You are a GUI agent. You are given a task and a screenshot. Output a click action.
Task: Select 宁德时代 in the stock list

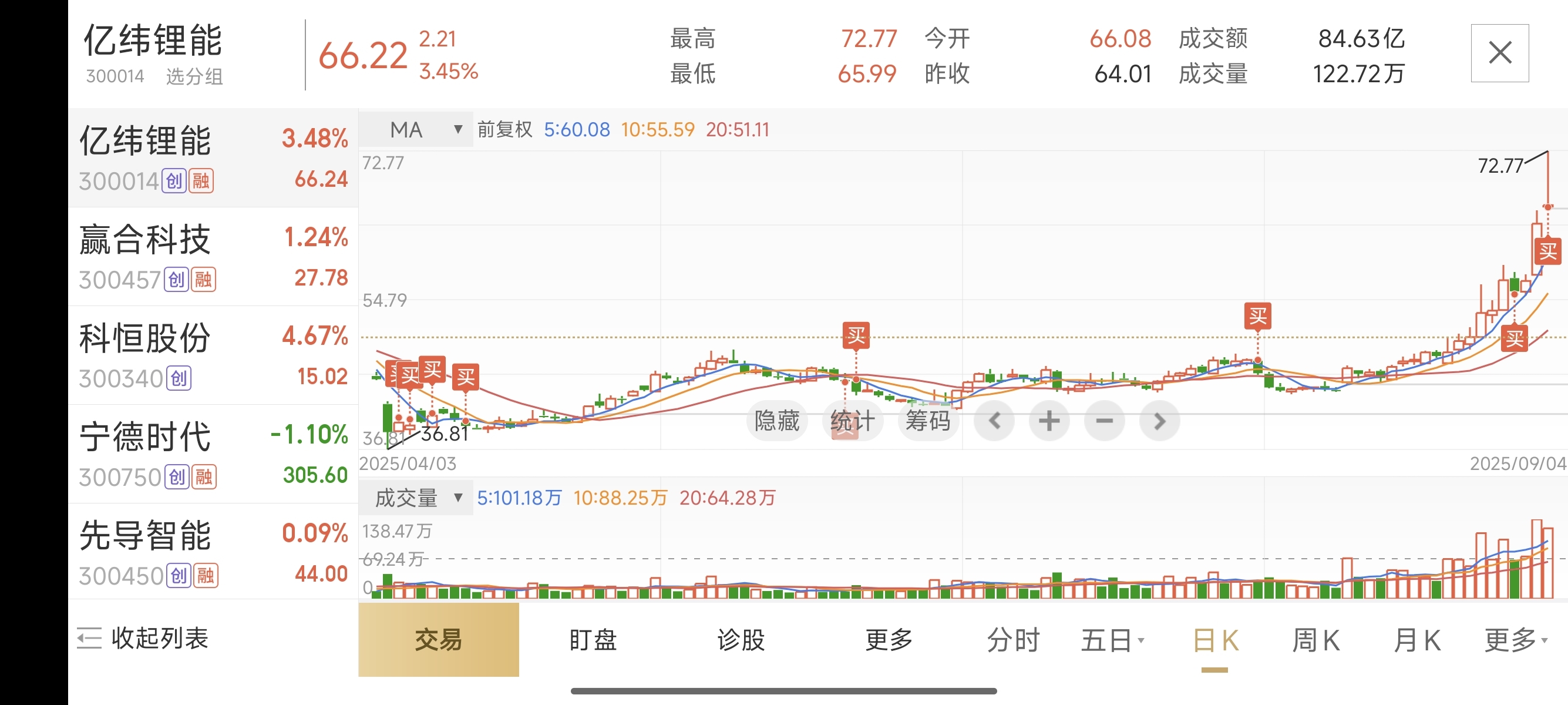[x=213, y=454]
